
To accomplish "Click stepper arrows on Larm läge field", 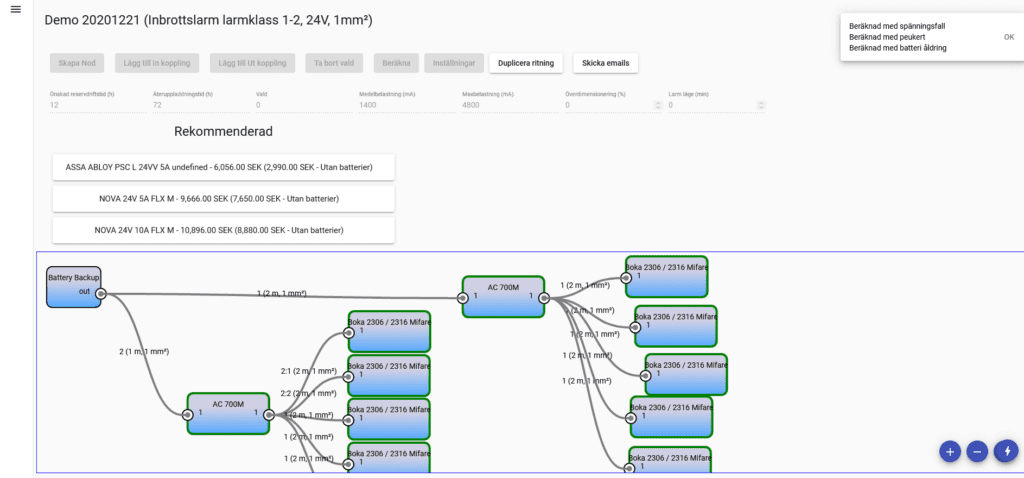I will click(760, 105).
